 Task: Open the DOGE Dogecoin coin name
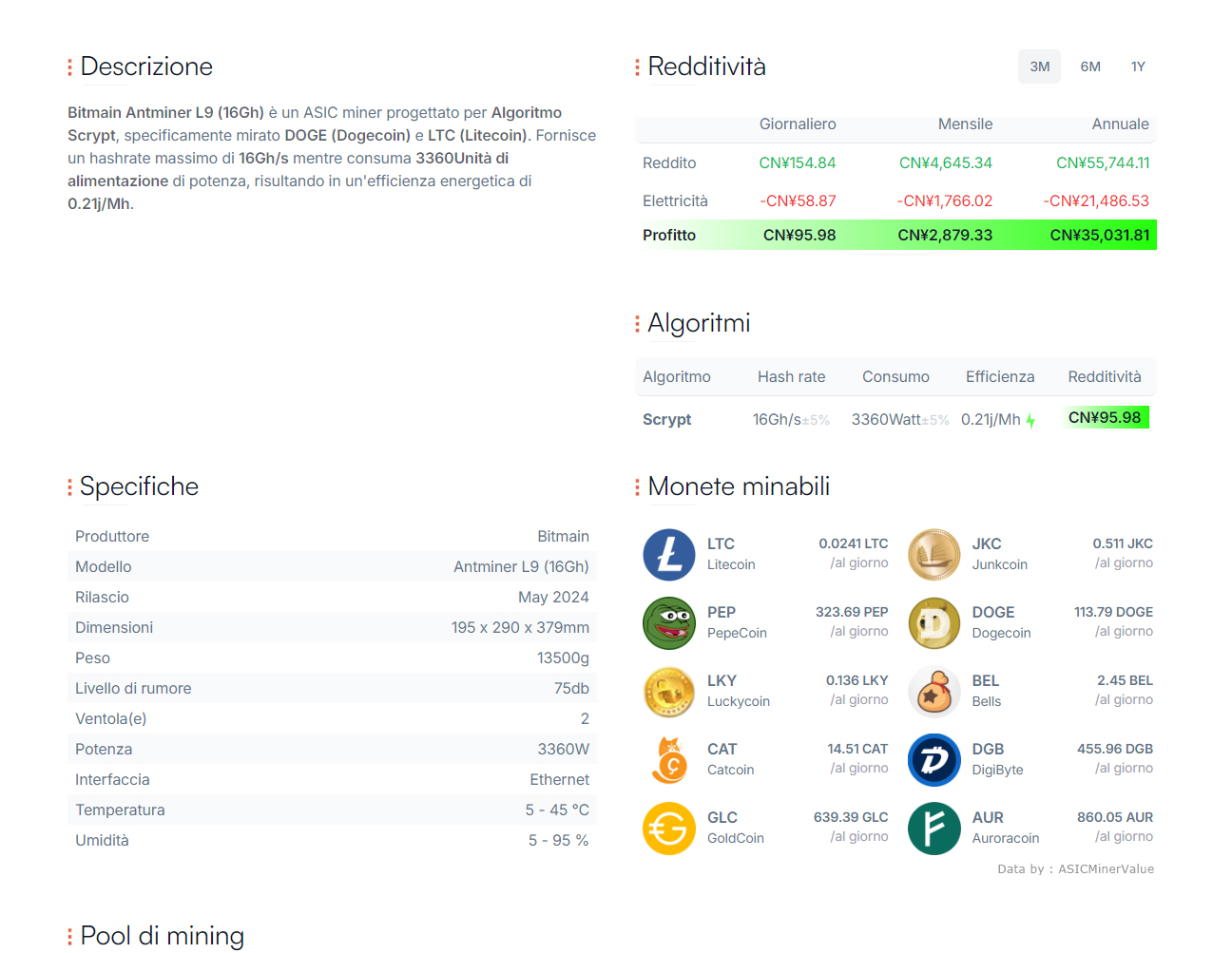click(x=1001, y=622)
